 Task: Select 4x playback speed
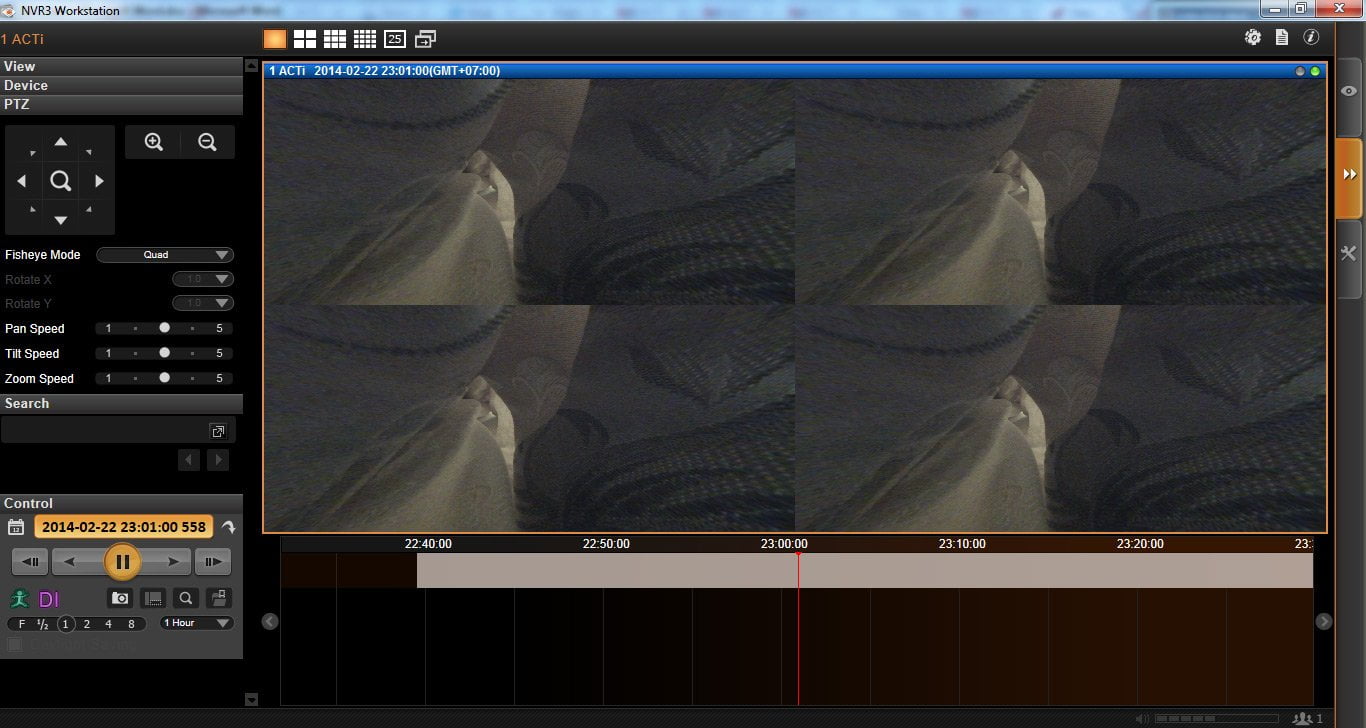click(x=109, y=624)
